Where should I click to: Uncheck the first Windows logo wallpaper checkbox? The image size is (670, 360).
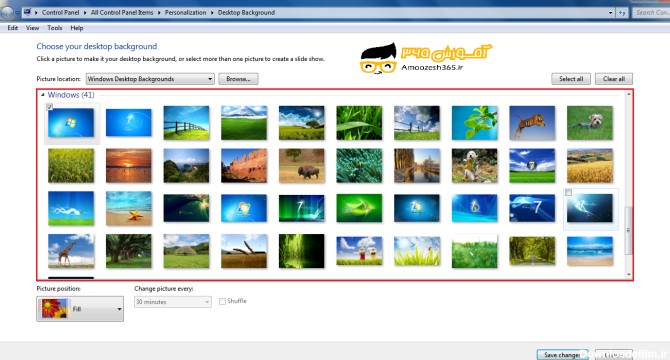pyautogui.click(x=50, y=107)
